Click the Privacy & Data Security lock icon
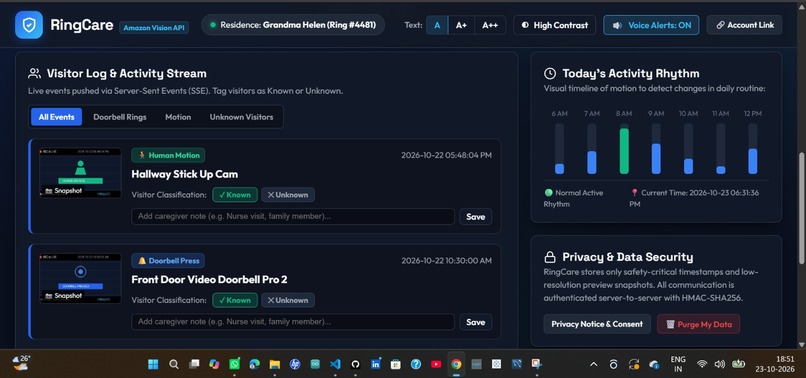 click(x=549, y=257)
